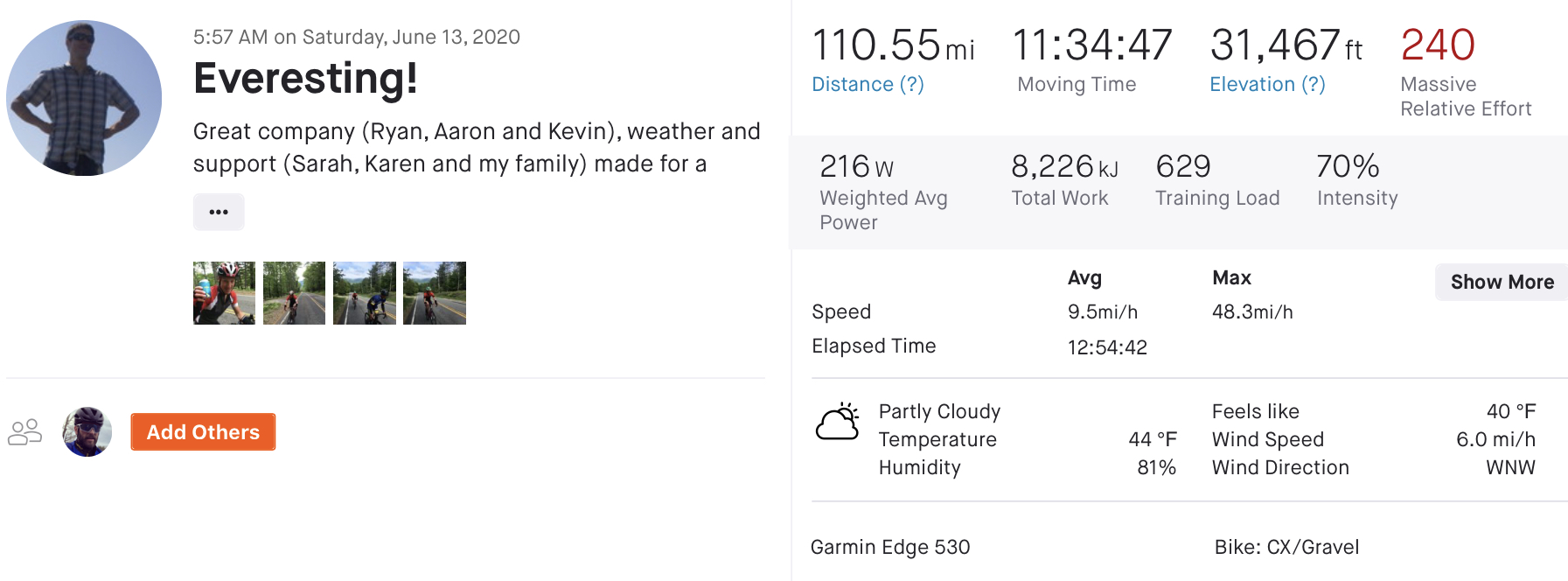This screenshot has width=1568, height=581.
Task: Open the Elevation (?) help link
Action: pos(1267,84)
